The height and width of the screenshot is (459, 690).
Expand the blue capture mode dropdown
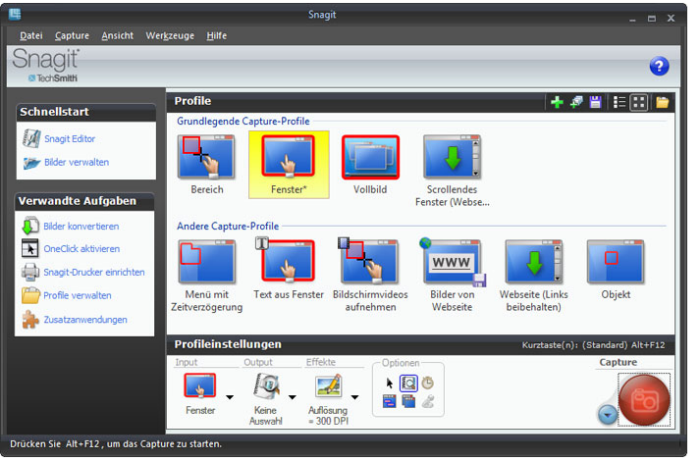click(x=608, y=415)
